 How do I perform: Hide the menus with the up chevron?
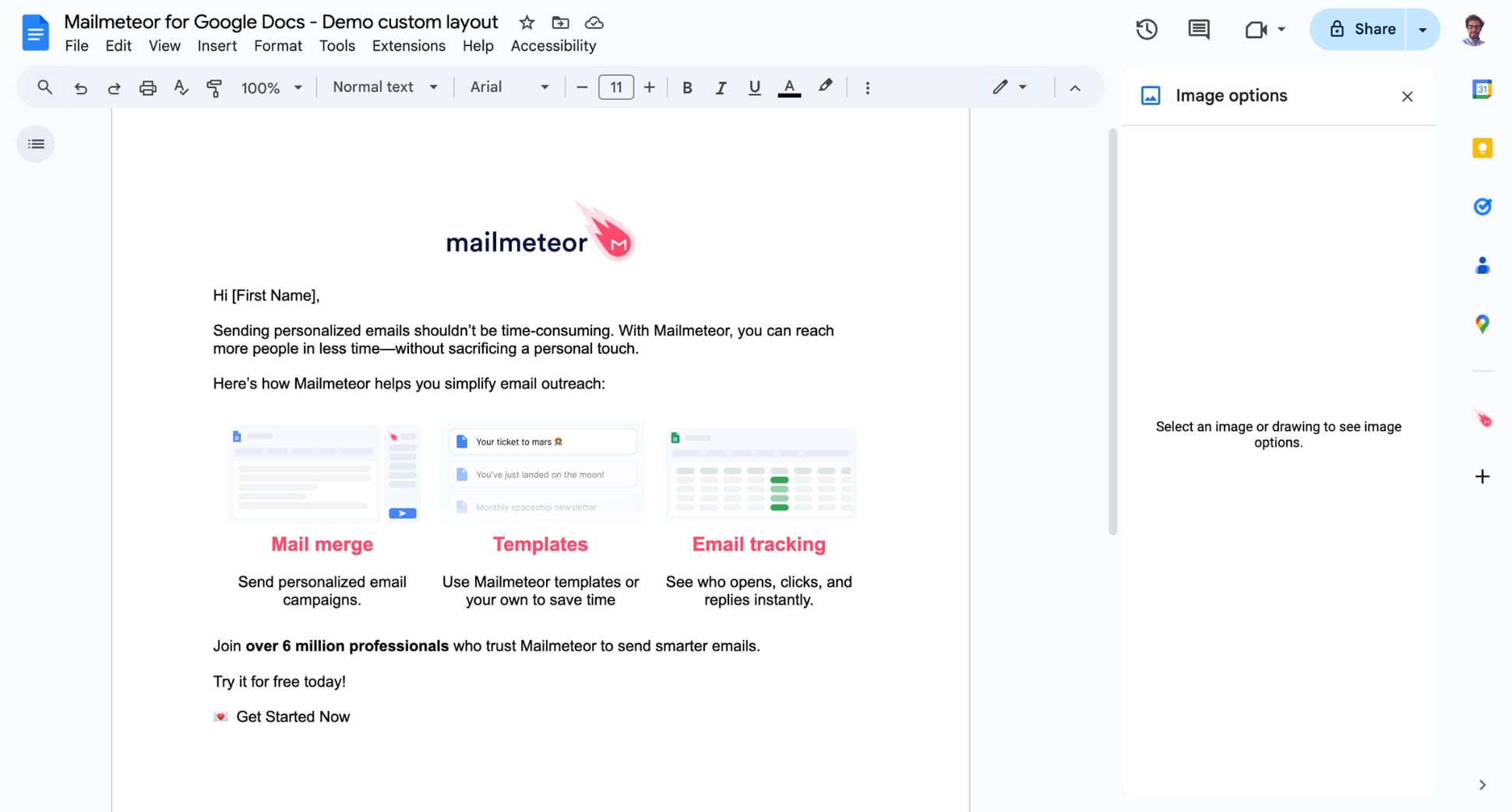click(1075, 88)
